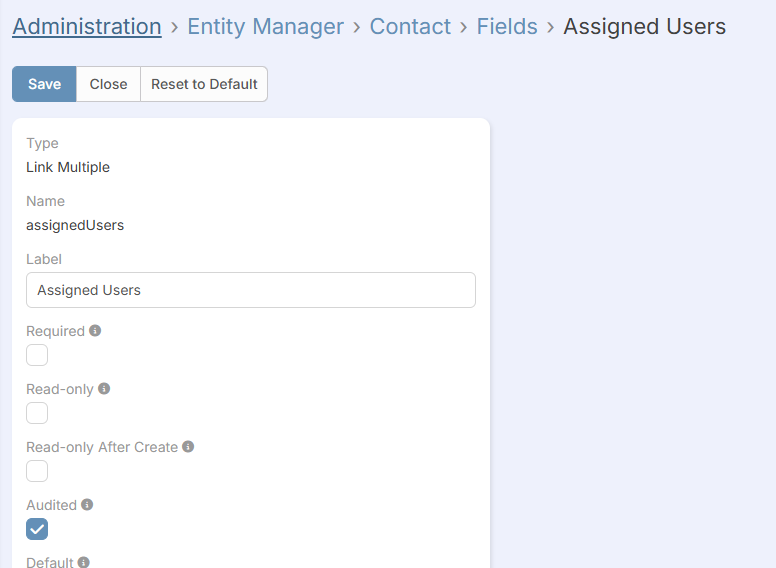
Task: Open Entity Manager breadcrumb link
Action: tap(265, 27)
